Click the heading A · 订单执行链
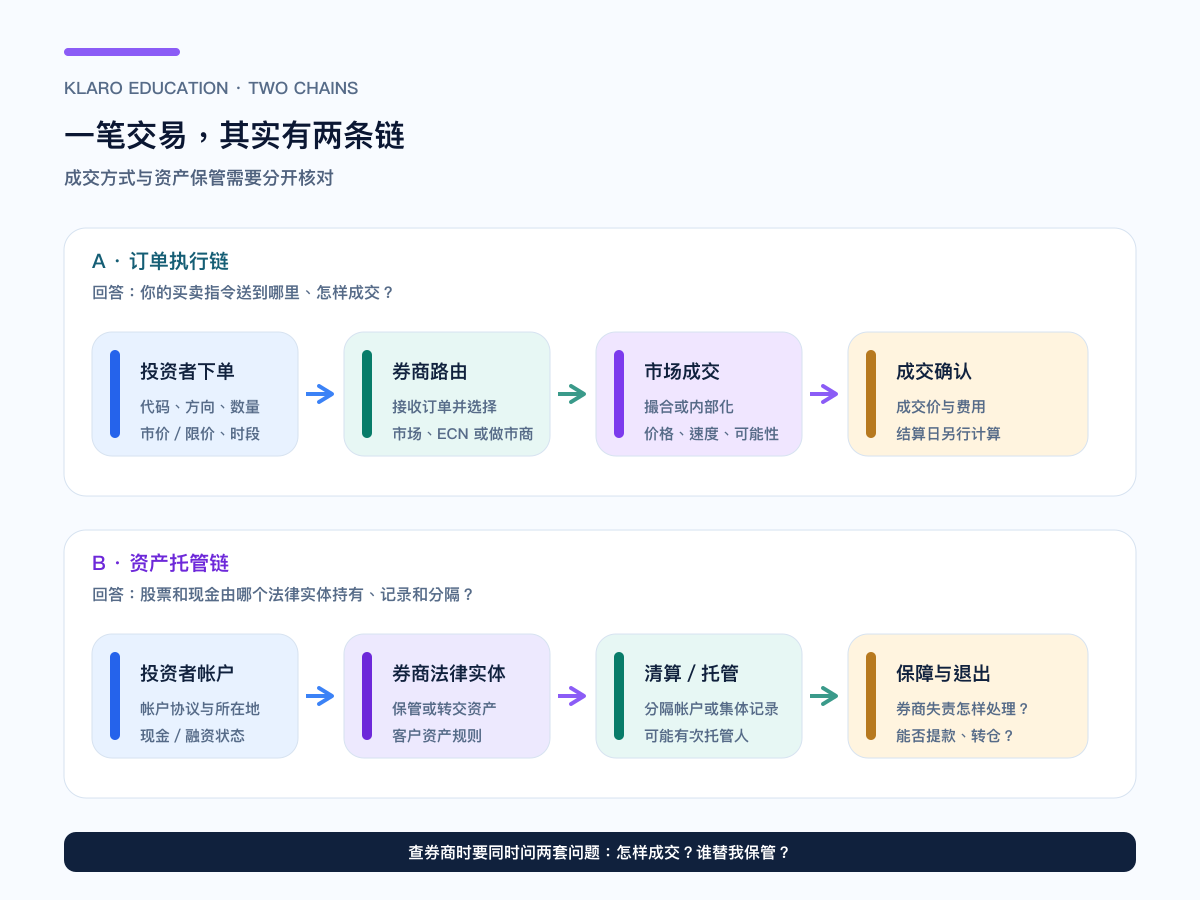The height and width of the screenshot is (900, 1200). (x=160, y=262)
